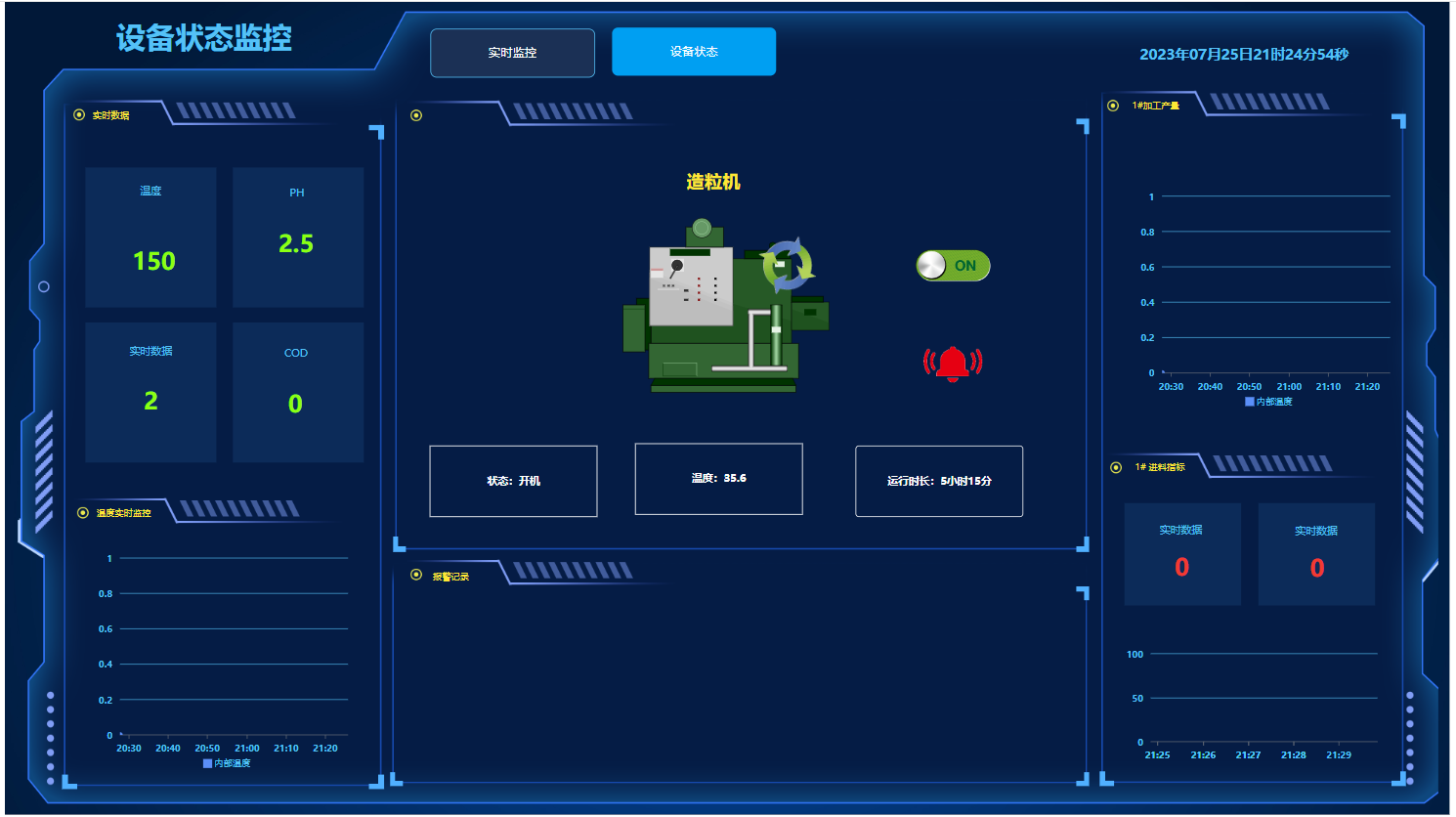Switch to the 实时监控 tab
Screen dimensions: 1456x817
tap(512, 53)
